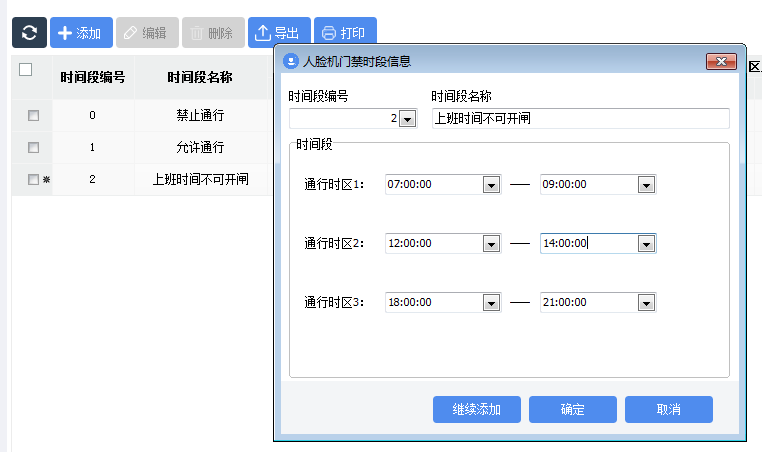Image resolution: width=762 pixels, height=452 pixels.
Task: Select the 上班时间不可开闸 table cell
Action: click(200, 179)
